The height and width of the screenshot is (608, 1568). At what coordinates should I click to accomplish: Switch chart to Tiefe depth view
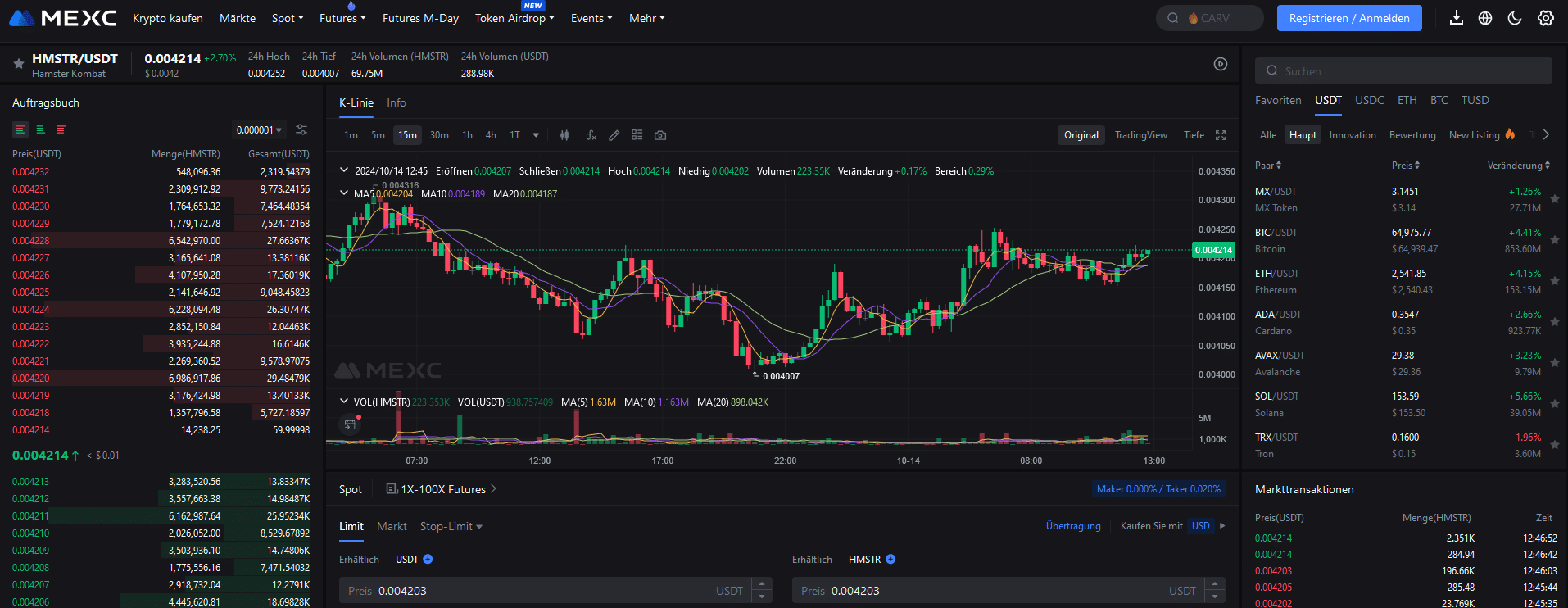coord(1194,135)
